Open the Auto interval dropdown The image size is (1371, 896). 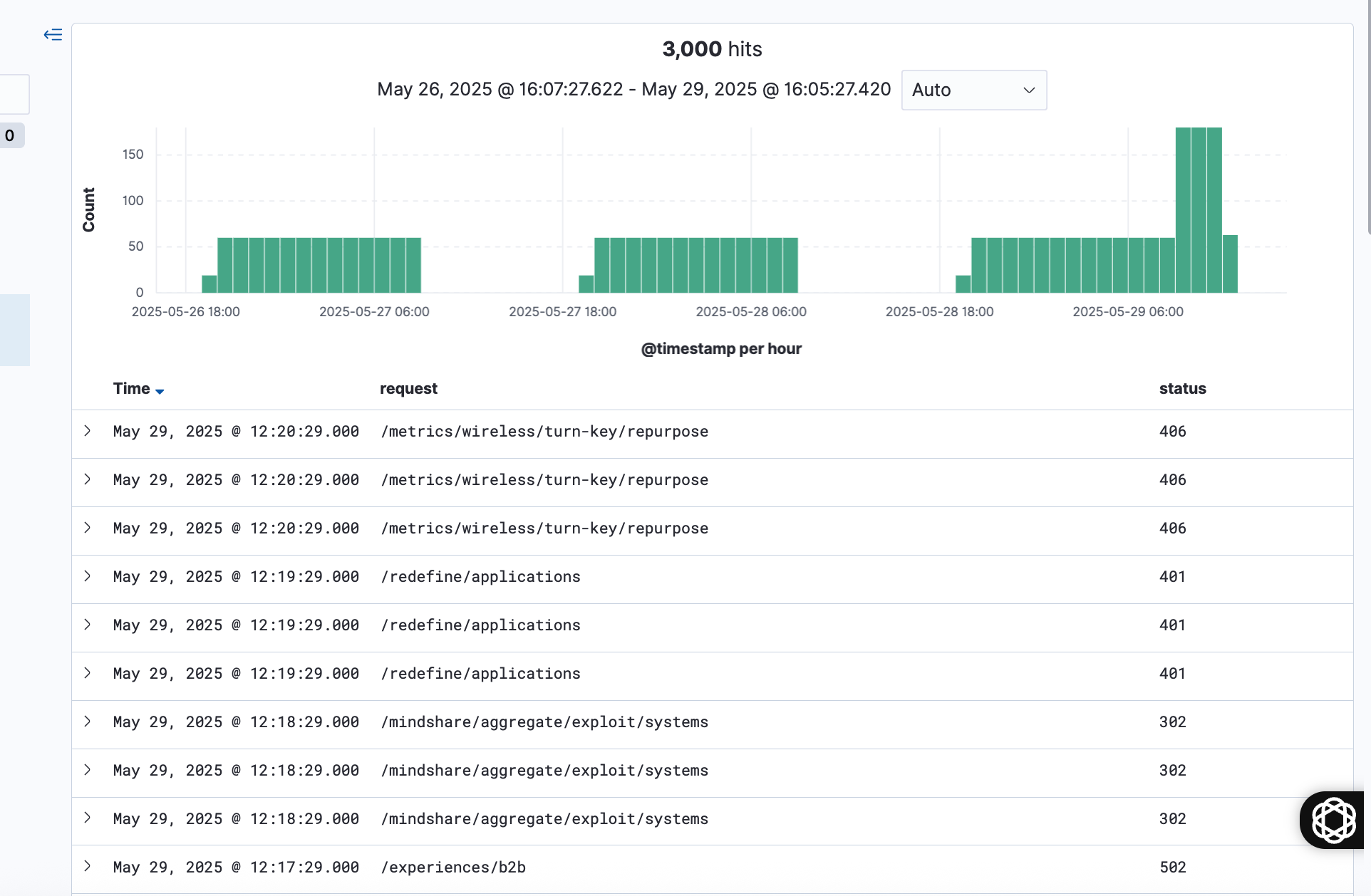click(x=973, y=90)
